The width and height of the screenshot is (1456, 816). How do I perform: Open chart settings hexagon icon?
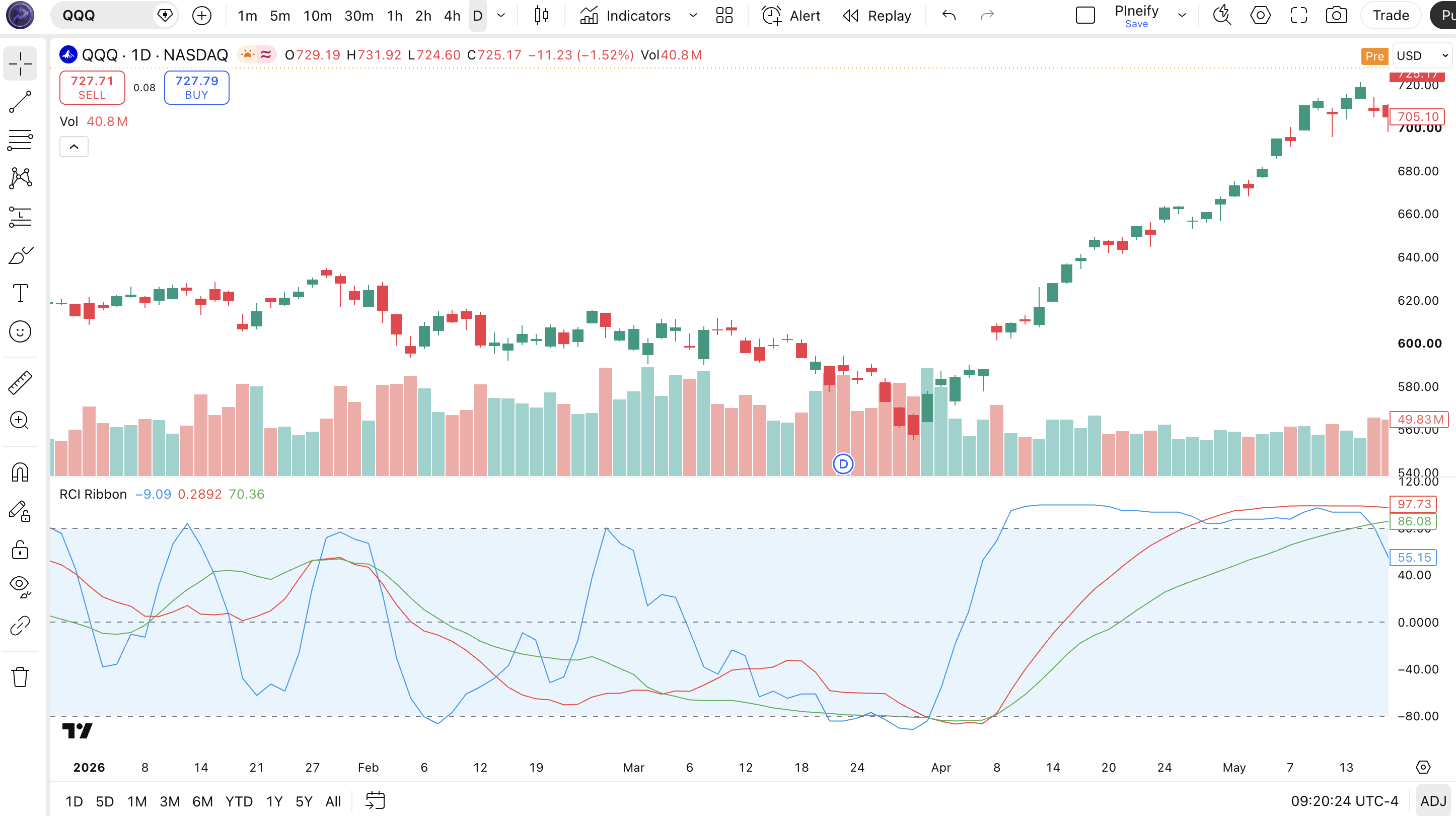click(x=1261, y=15)
